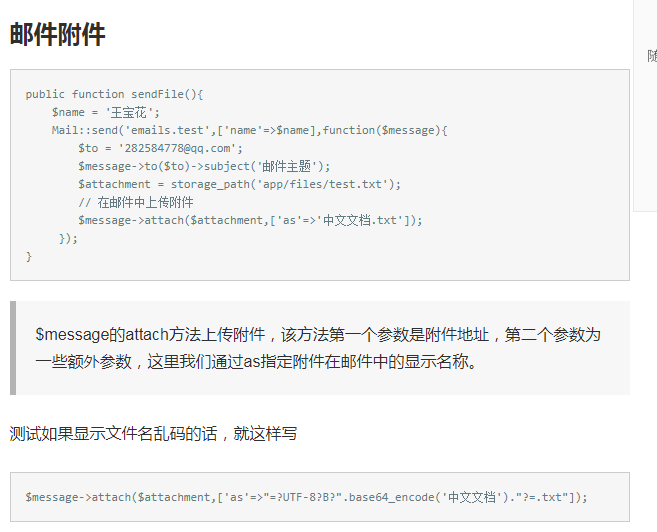Image resolution: width=657 pixels, height=532 pixels.
Task: Click the closing '}' of sendFile function
Action: [28, 256]
